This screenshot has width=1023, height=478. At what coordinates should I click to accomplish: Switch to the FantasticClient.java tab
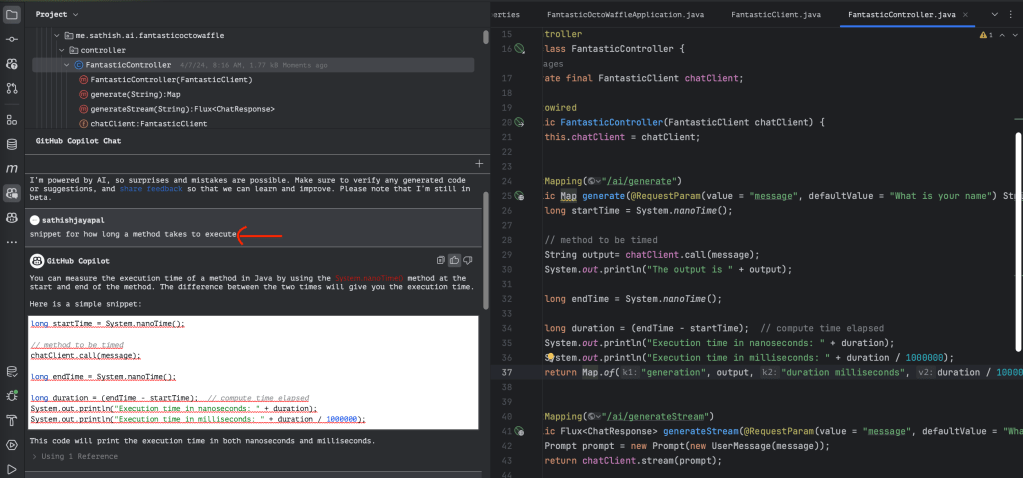[776, 15]
